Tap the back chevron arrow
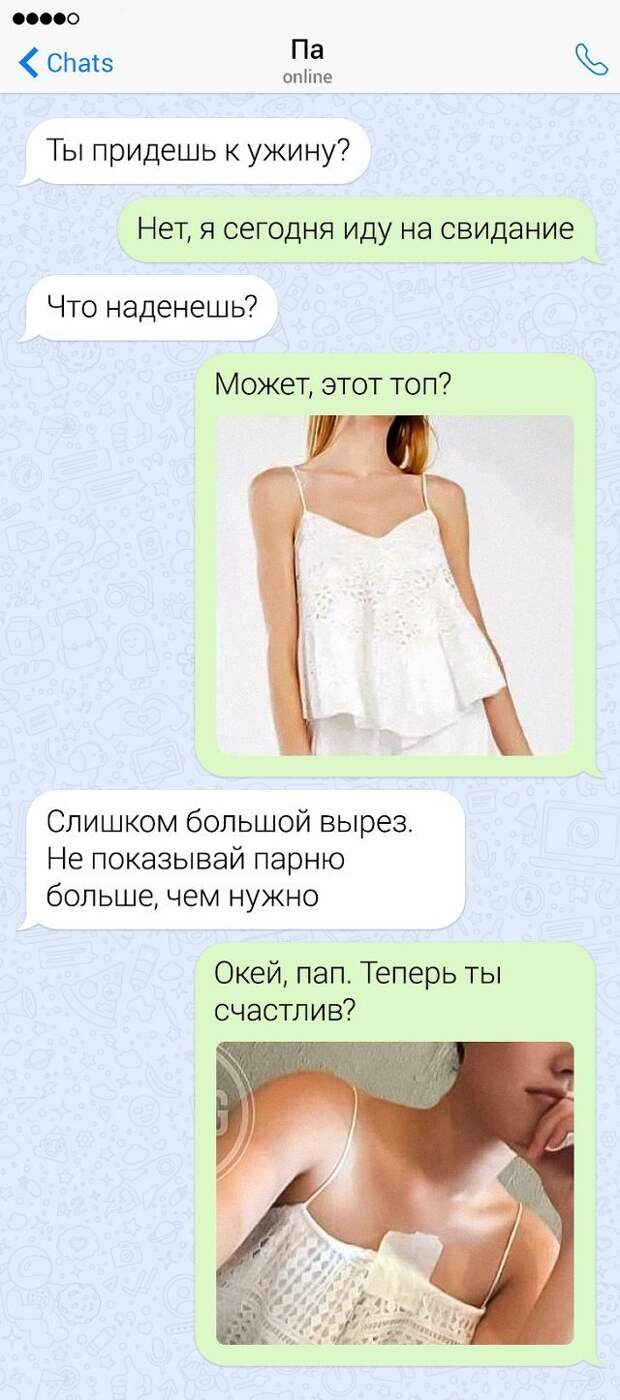 tap(28, 62)
